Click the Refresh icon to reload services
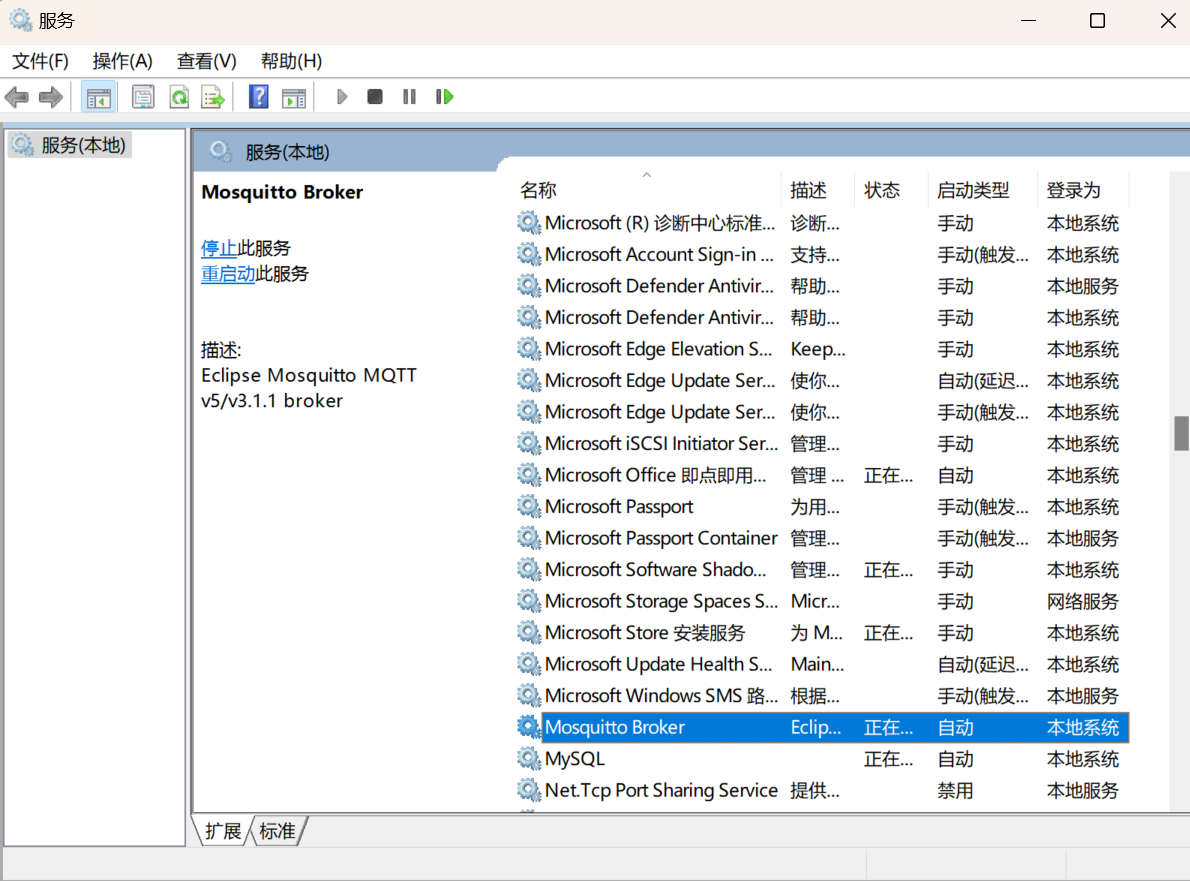The height and width of the screenshot is (881, 1190). point(178,96)
